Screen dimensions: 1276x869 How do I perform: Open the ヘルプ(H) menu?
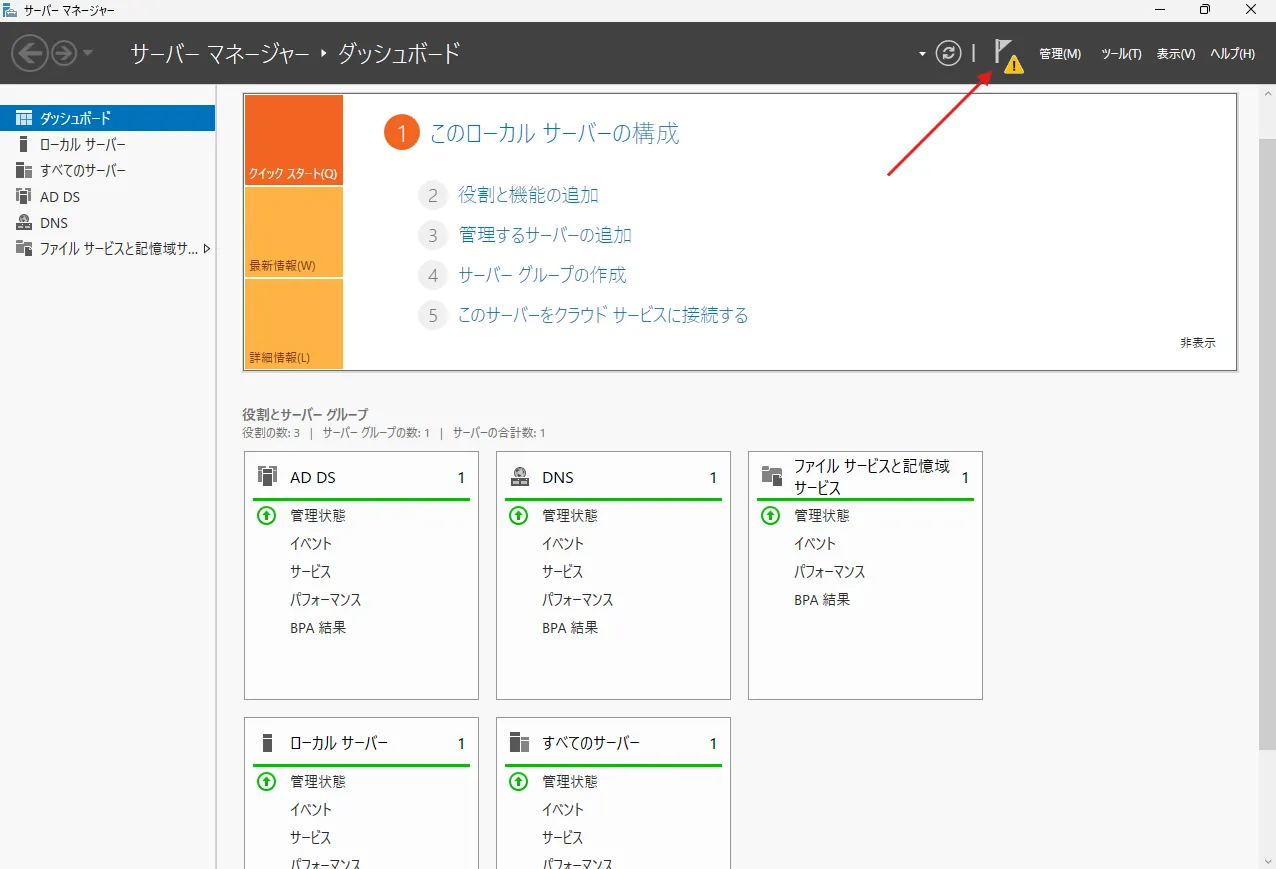(x=1232, y=54)
